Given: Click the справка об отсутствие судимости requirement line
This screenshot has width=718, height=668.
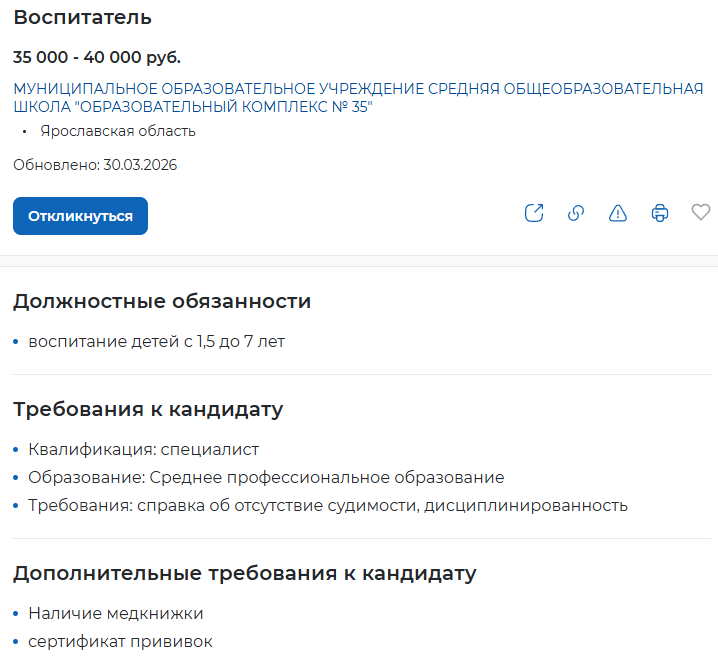Looking at the screenshot, I should pyautogui.click(x=328, y=505).
